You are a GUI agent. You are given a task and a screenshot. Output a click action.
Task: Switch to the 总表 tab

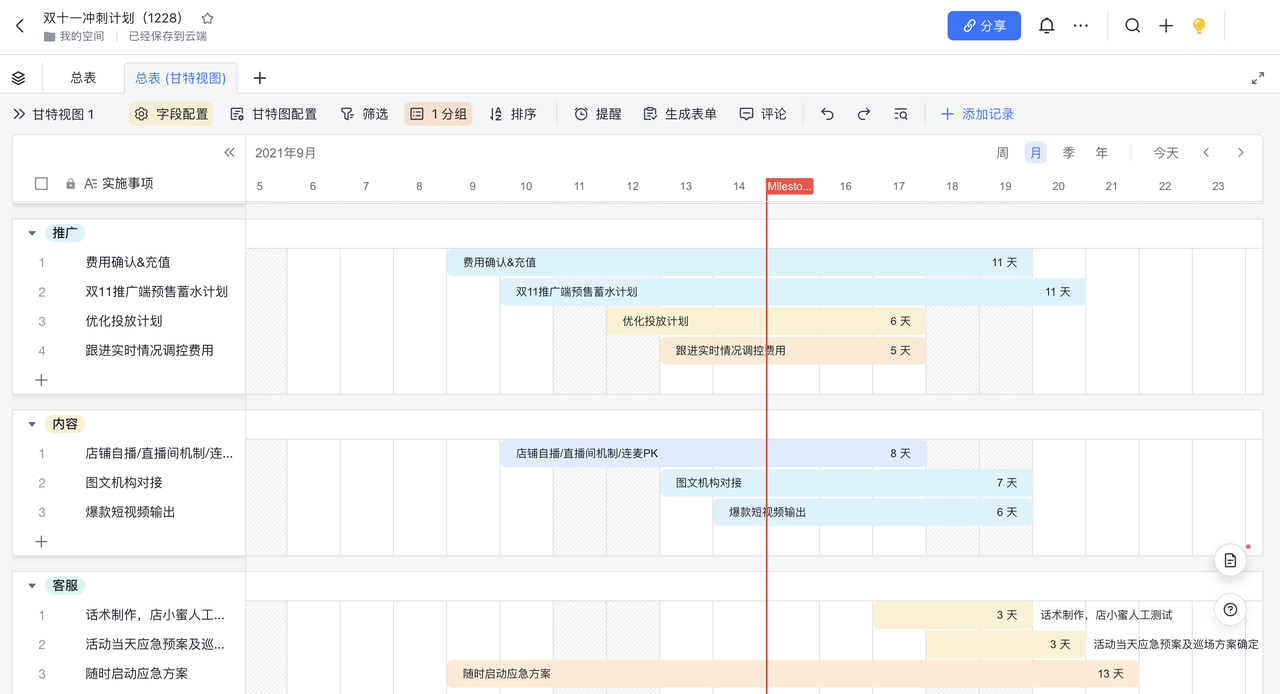pos(83,78)
